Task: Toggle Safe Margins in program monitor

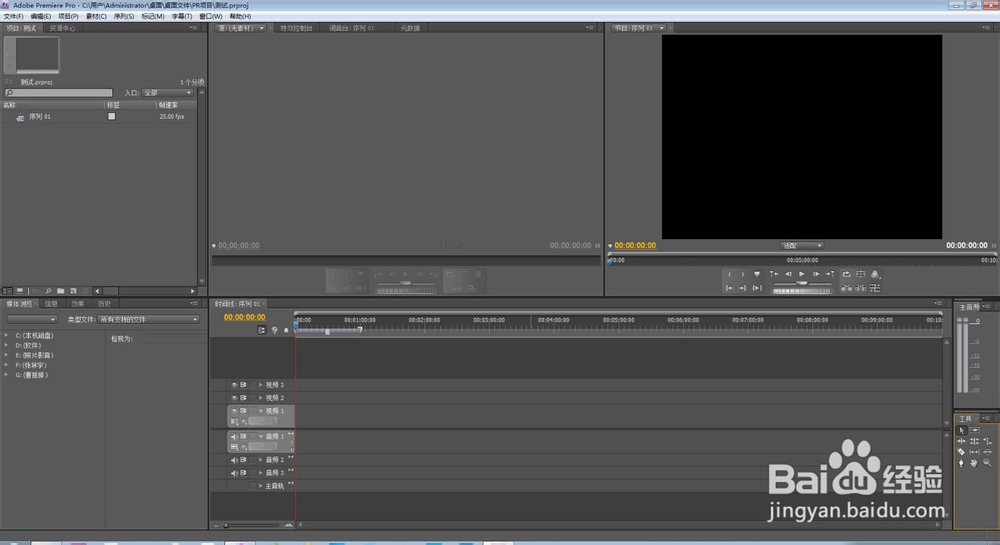Action: [860, 274]
